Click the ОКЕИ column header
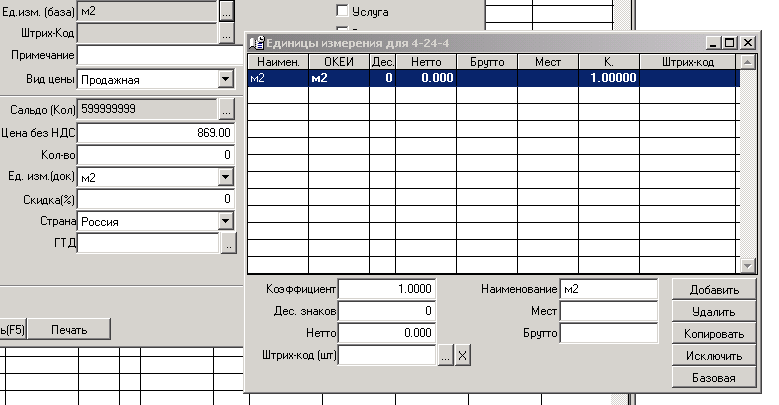Image resolution: width=779 pixels, height=405 pixels. coord(339,62)
